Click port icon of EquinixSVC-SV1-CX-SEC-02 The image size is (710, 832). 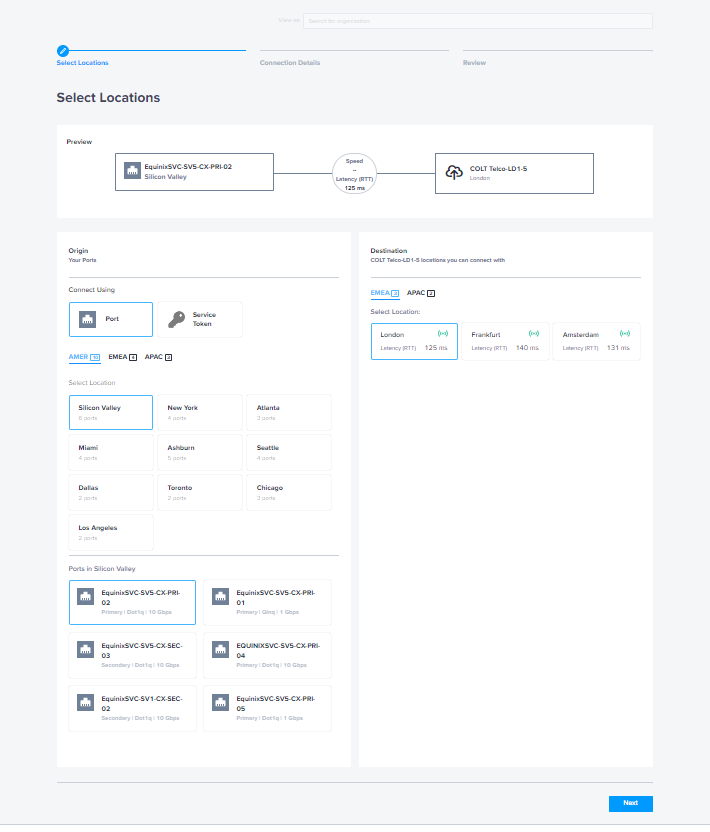pos(87,703)
